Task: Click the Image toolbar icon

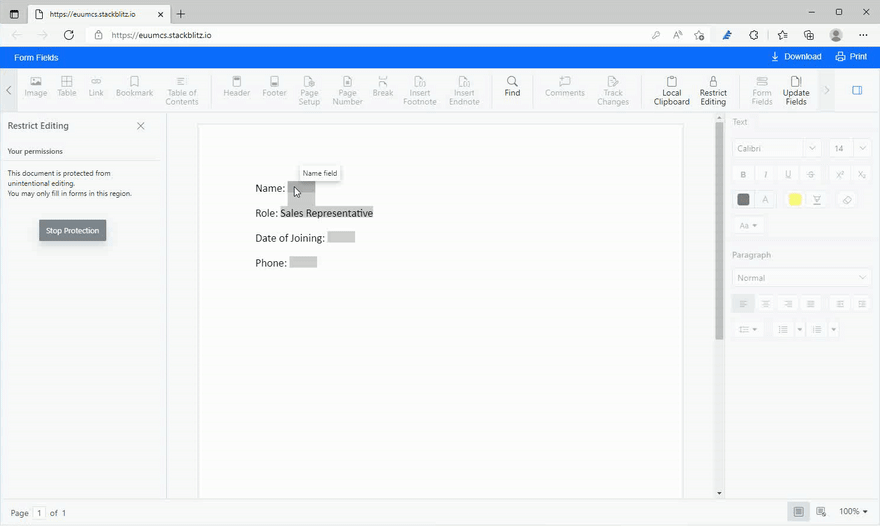Action: pos(35,87)
